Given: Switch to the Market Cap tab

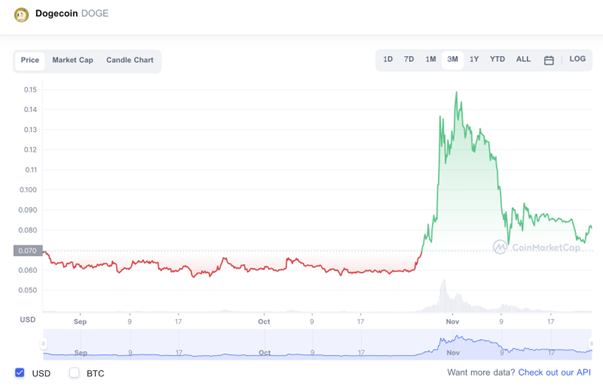Looking at the screenshot, I should (x=73, y=60).
